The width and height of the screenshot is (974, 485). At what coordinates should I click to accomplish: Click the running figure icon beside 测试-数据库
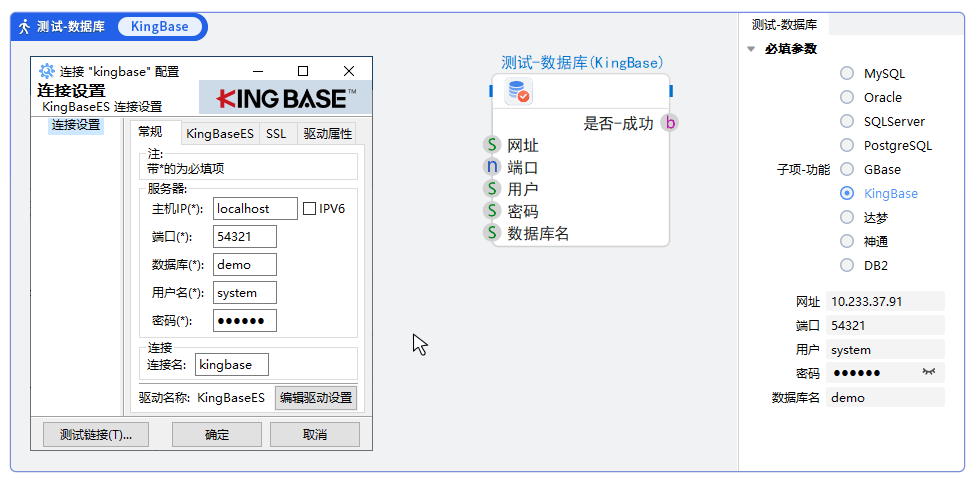[x=24, y=27]
